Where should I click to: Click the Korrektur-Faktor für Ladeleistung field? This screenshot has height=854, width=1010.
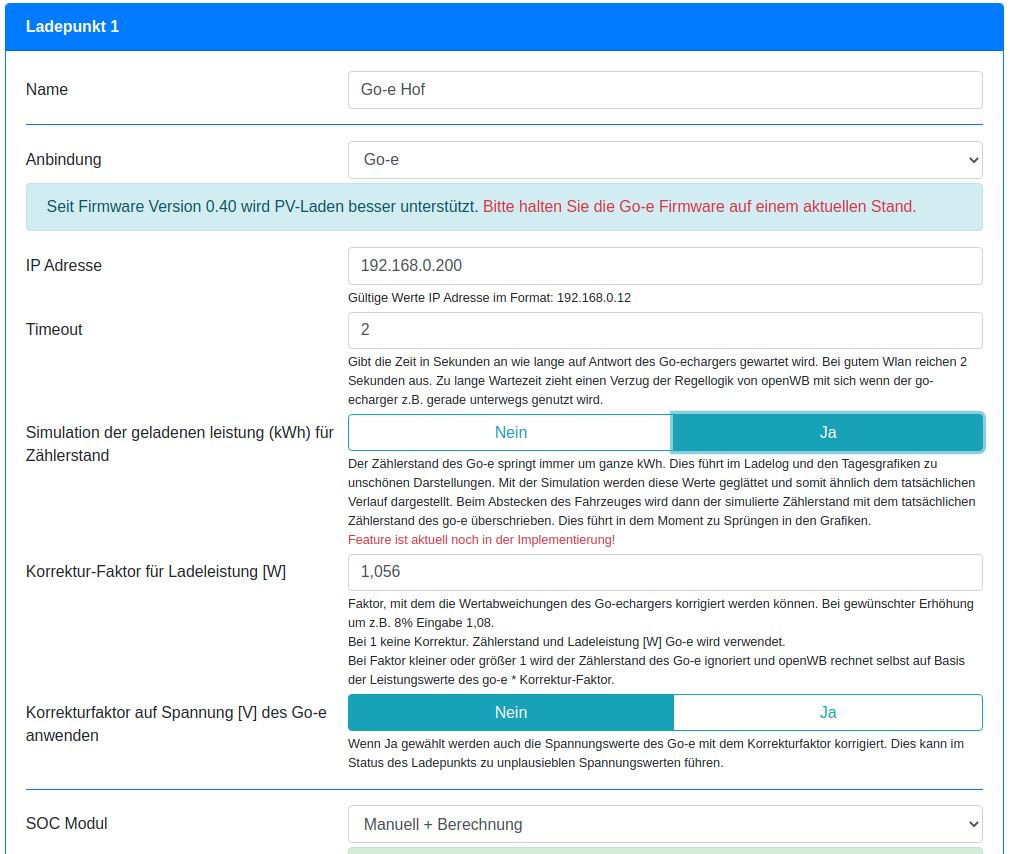click(x=665, y=573)
